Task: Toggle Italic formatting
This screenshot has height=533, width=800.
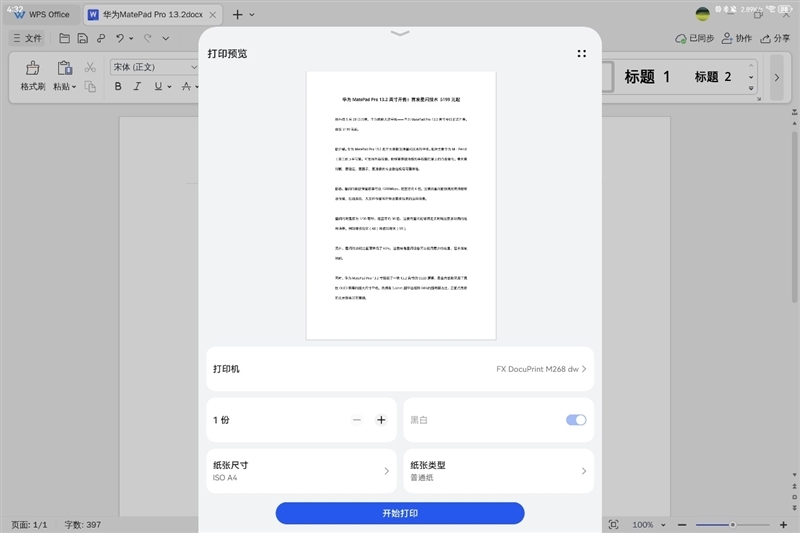Action: (x=137, y=86)
